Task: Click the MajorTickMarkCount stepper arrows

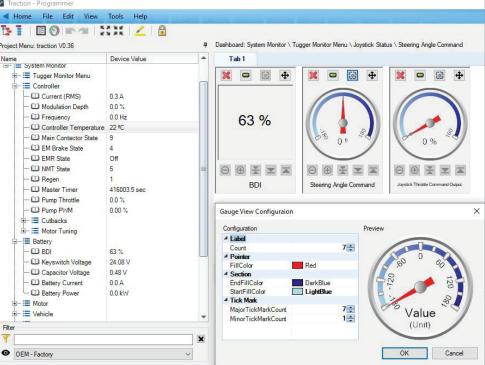Action: click(x=351, y=309)
